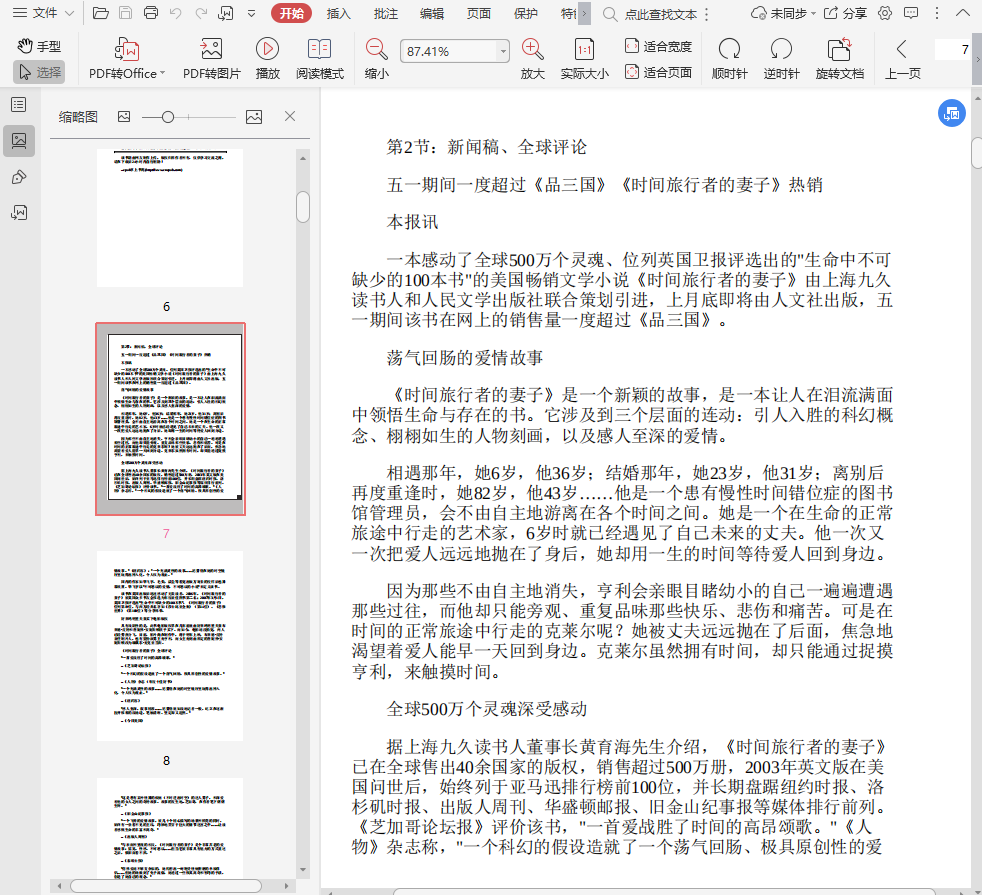Screen dimensions: 982x895
Task: Click thumbnail panel scroll up arrow
Action: tap(303, 158)
